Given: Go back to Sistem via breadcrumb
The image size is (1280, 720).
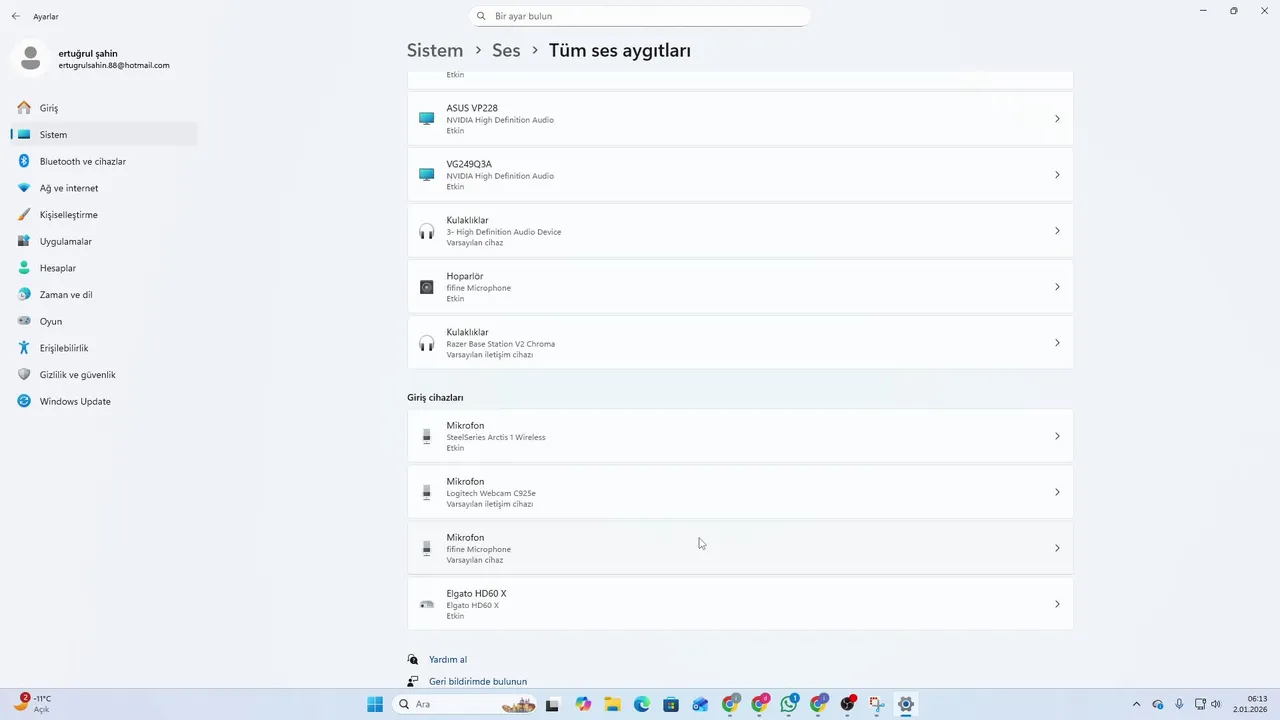Looking at the screenshot, I should [x=435, y=50].
